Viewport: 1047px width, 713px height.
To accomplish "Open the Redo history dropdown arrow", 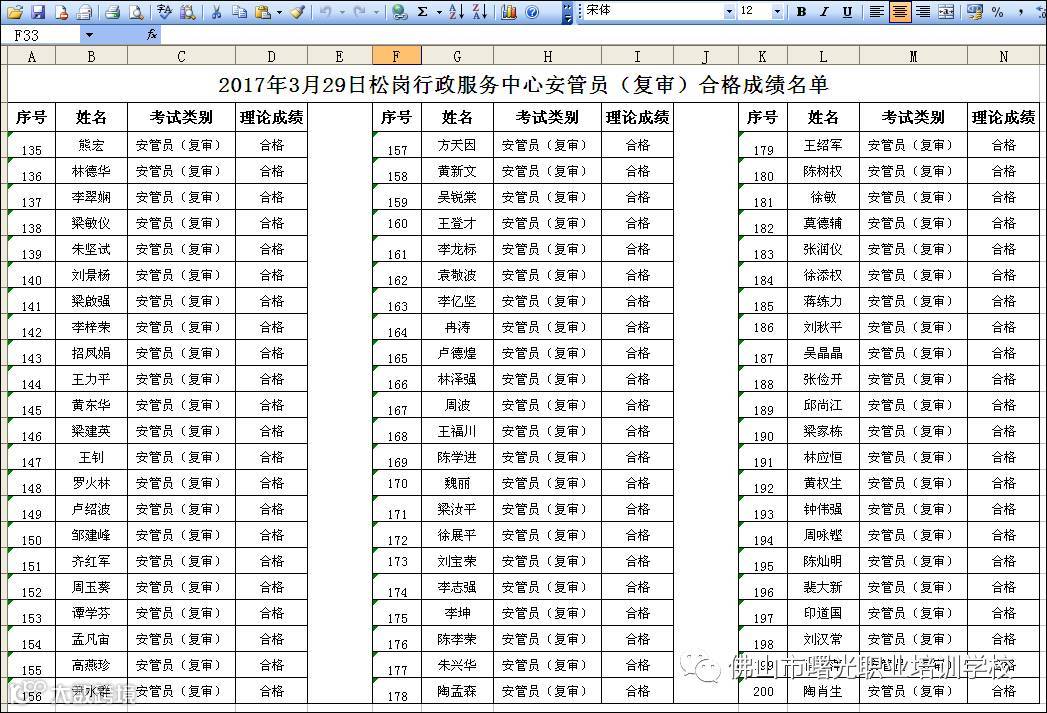I will (376, 11).
